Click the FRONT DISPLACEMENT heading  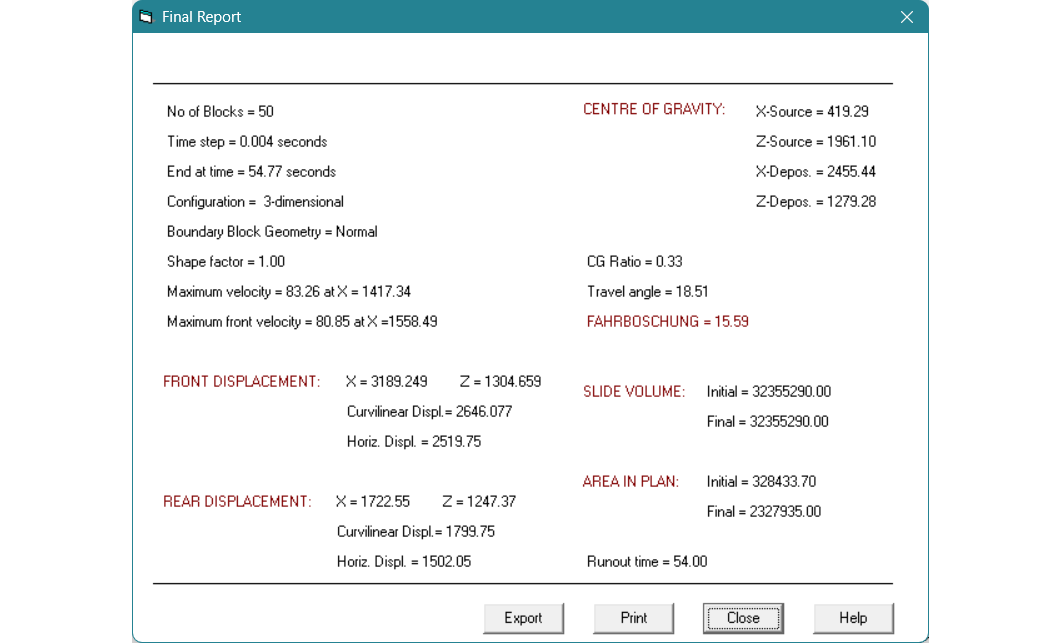point(241,381)
